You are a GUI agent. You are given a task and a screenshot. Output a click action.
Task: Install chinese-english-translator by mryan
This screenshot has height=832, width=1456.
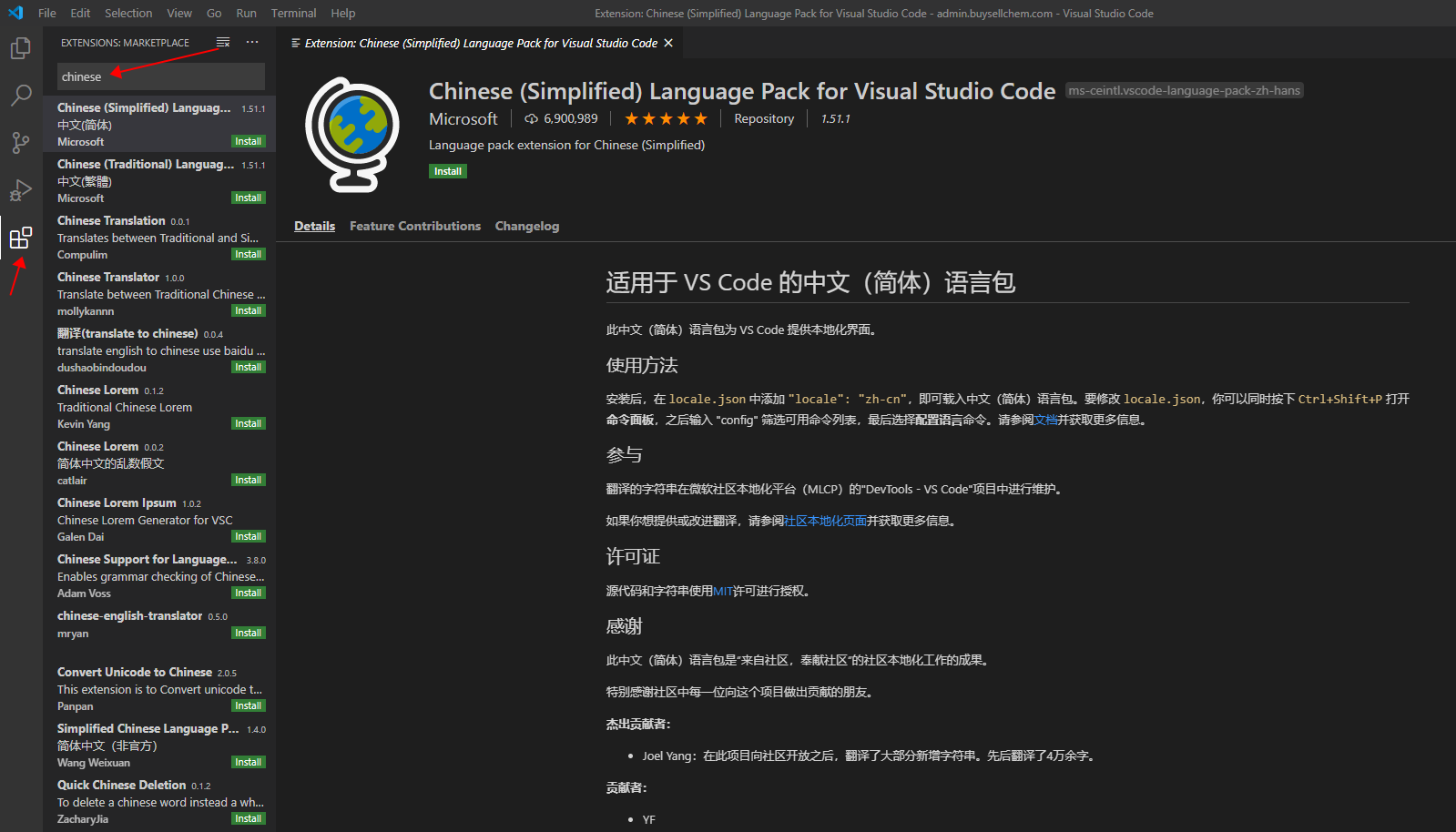248,633
